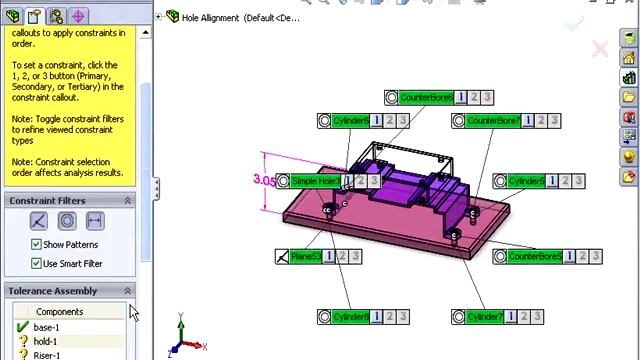Click the XYZ coordinate triad
This screenshot has width=640, height=360.
click(x=187, y=336)
